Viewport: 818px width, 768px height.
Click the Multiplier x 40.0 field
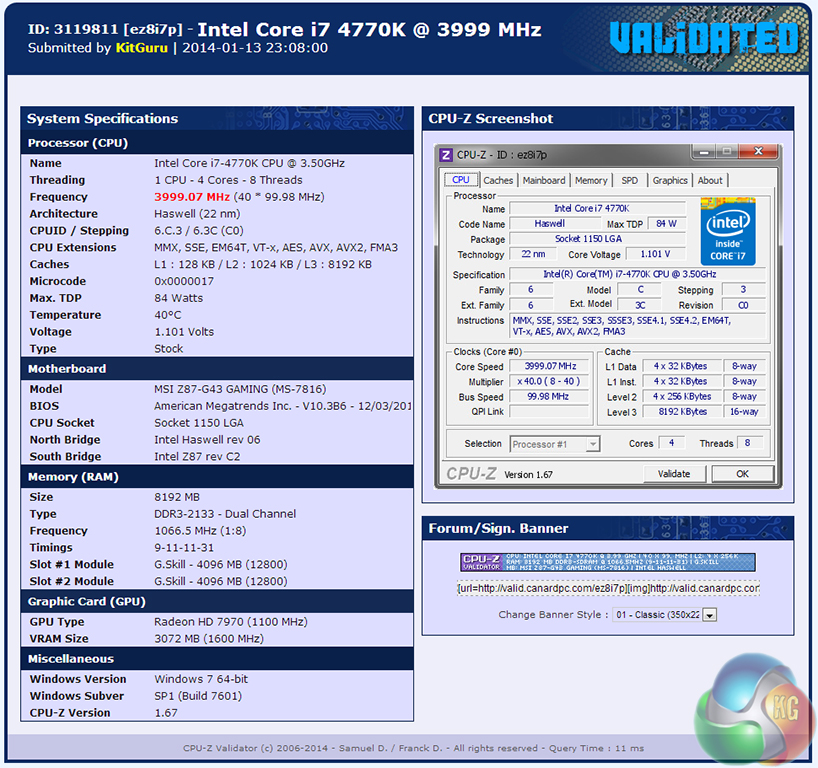point(548,381)
